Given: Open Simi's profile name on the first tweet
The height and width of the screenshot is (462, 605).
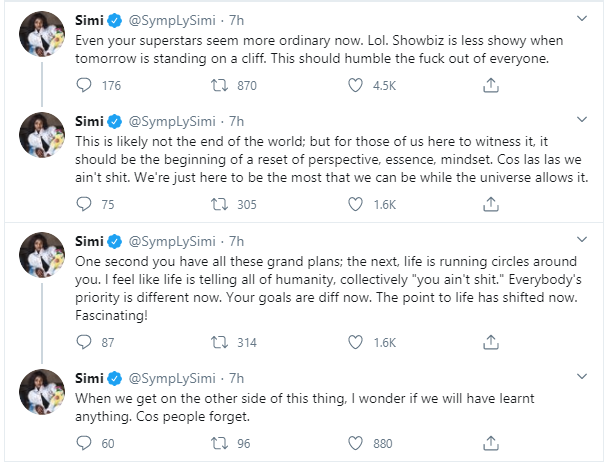Looking at the screenshot, I should click(91, 20).
